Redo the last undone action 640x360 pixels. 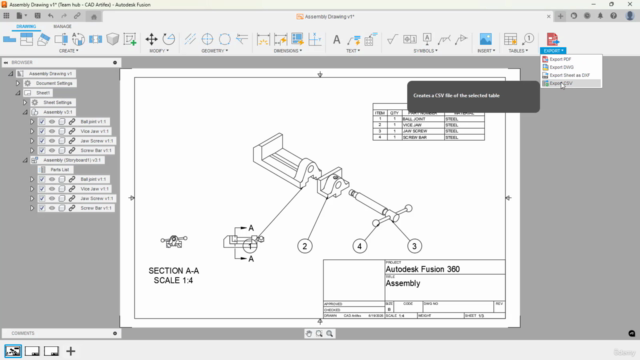click(64, 16)
